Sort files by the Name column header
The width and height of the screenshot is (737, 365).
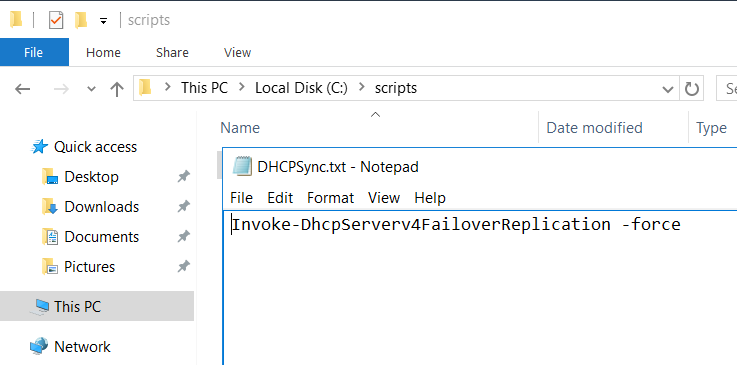240,128
